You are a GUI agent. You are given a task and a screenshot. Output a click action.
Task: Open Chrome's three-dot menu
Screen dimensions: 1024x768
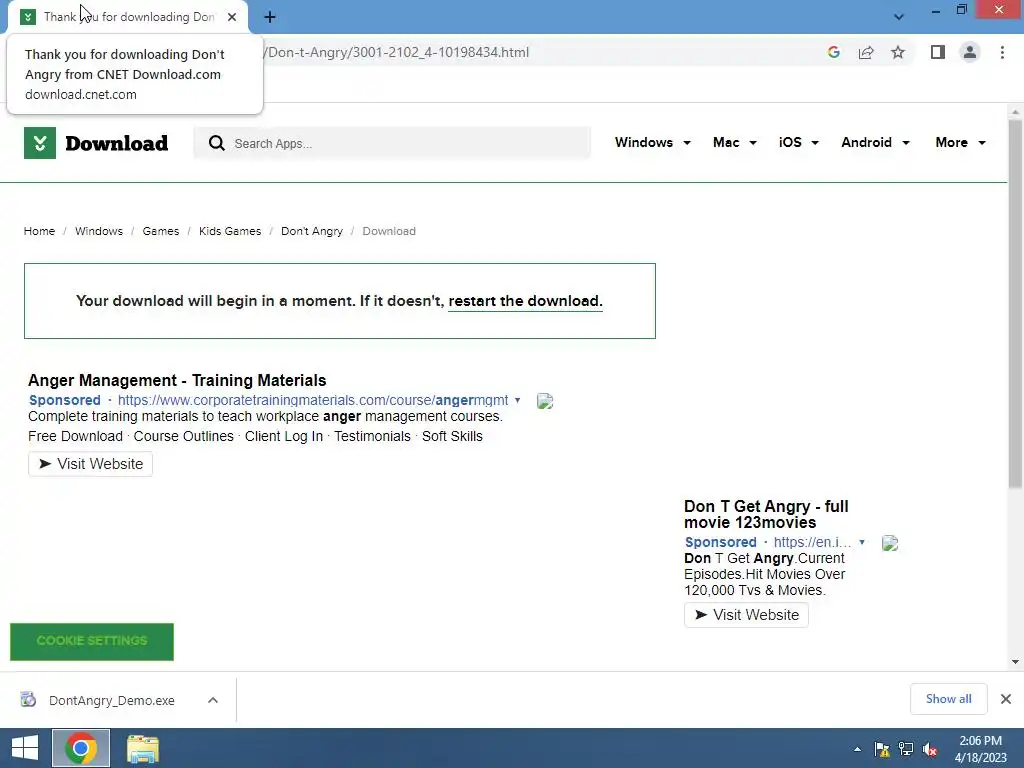[1002, 52]
